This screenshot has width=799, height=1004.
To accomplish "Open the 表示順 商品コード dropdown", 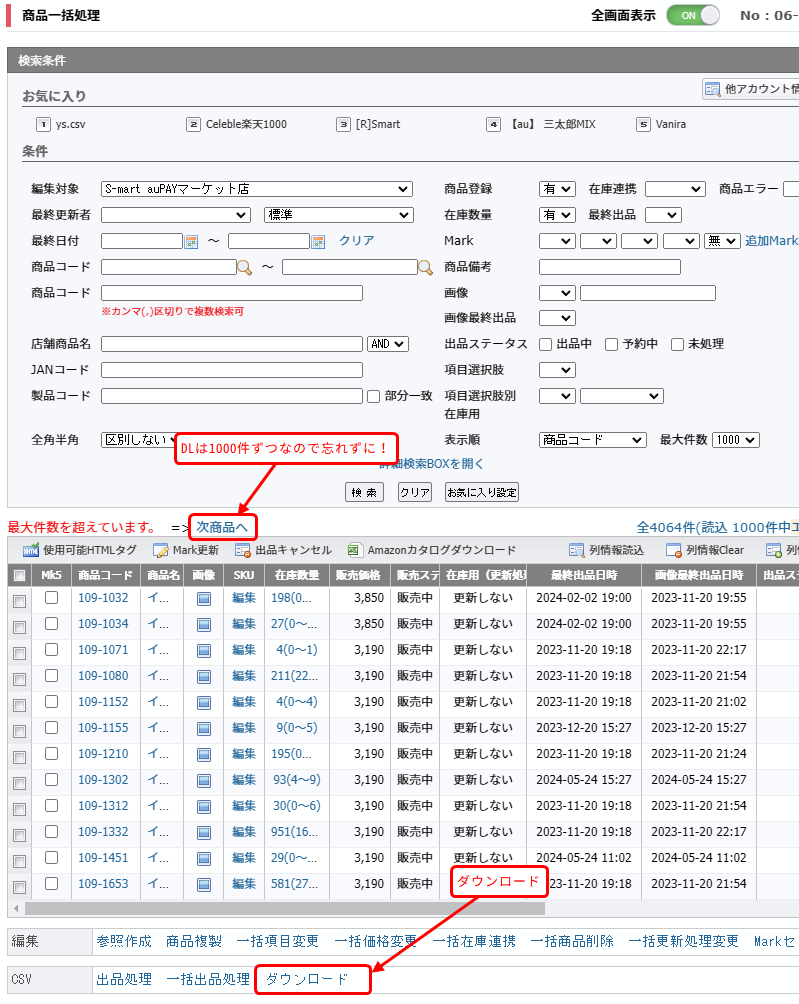I will pos(593,440).
